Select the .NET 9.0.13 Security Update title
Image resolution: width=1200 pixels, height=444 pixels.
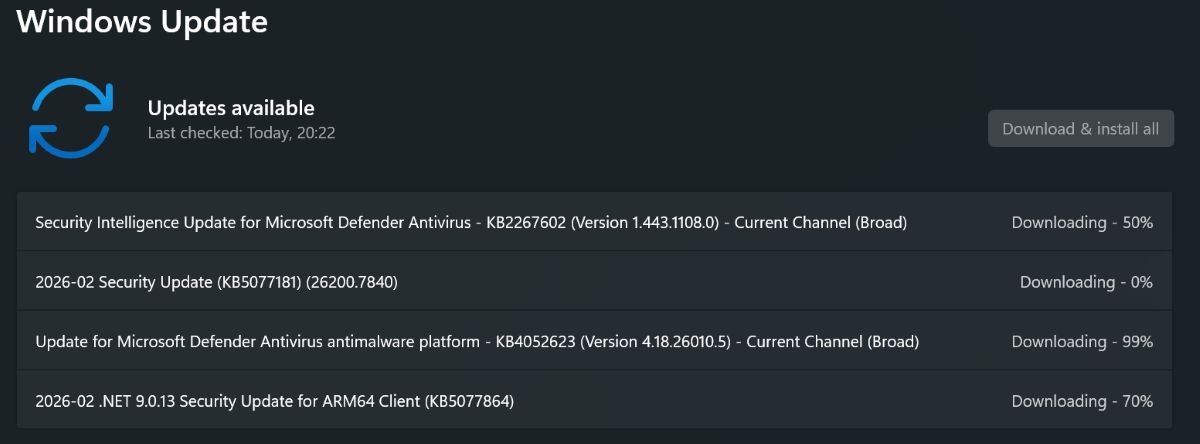[274, 401]
